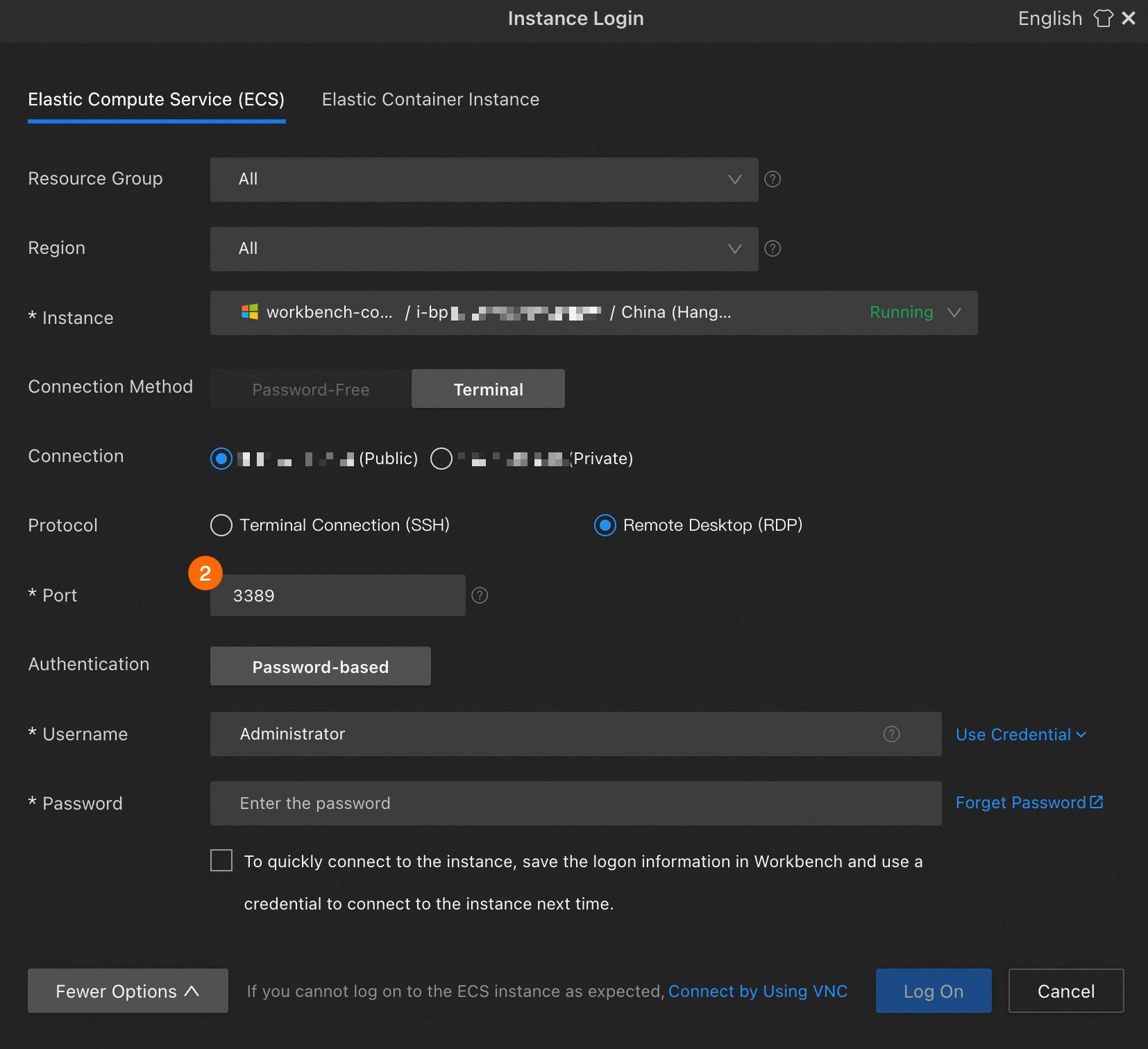1148x1049 pixels.
Task: Click the help icon beside Port field
Action: [x=480, y=596]
